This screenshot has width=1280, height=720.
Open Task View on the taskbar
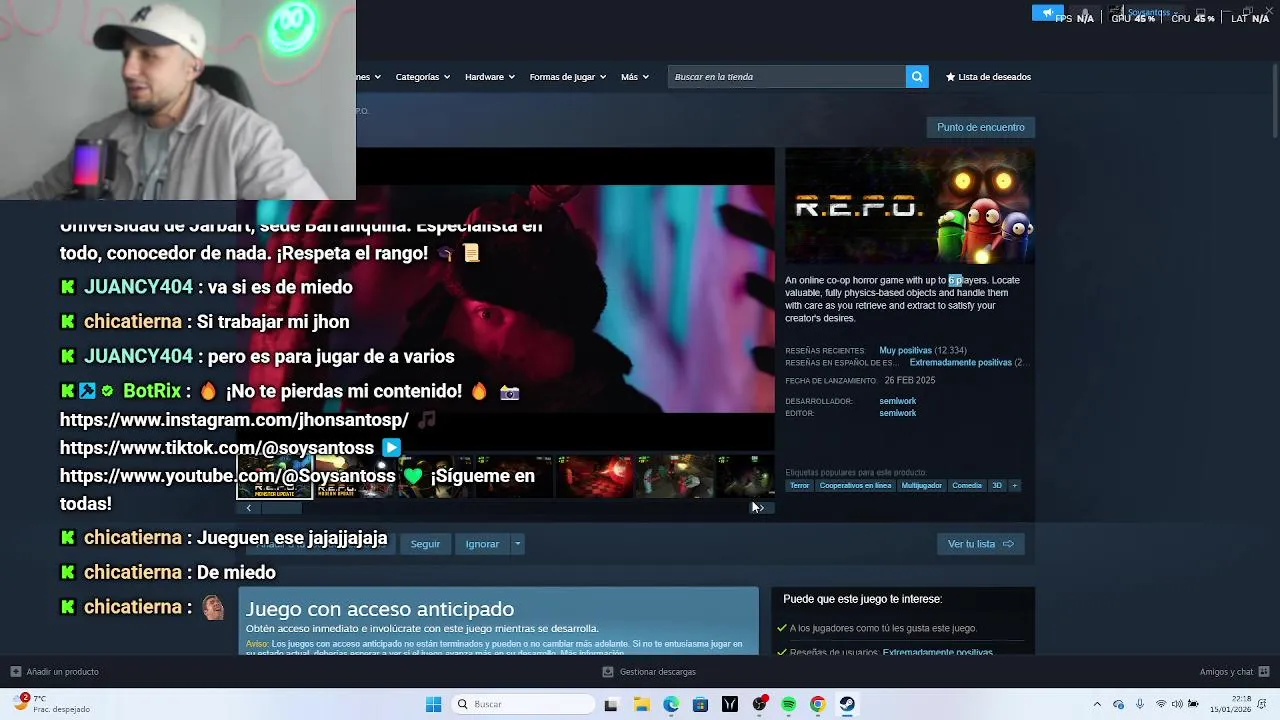coord(611,704)
